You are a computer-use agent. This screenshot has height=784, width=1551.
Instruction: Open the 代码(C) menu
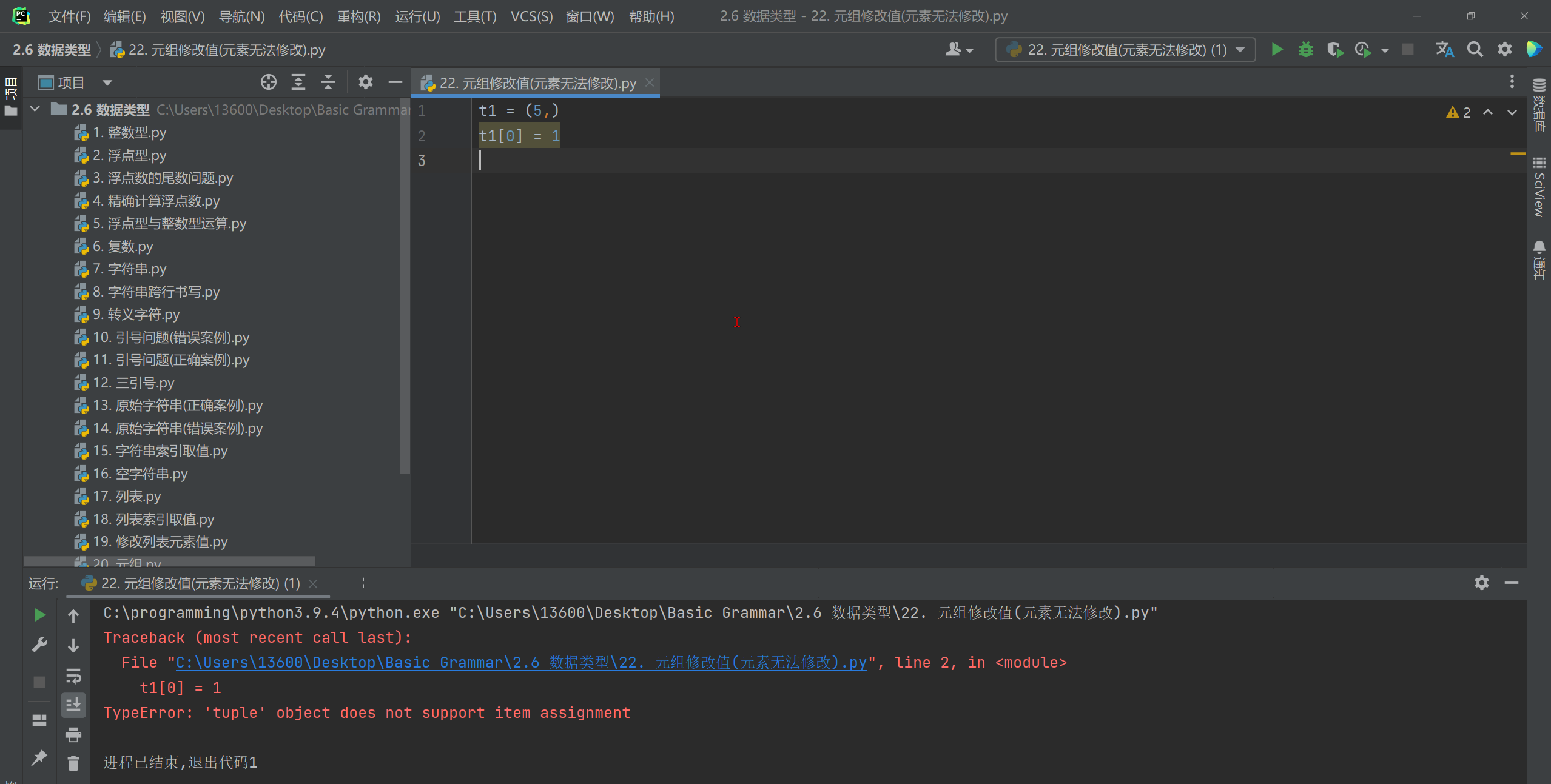tap(300, 16)
